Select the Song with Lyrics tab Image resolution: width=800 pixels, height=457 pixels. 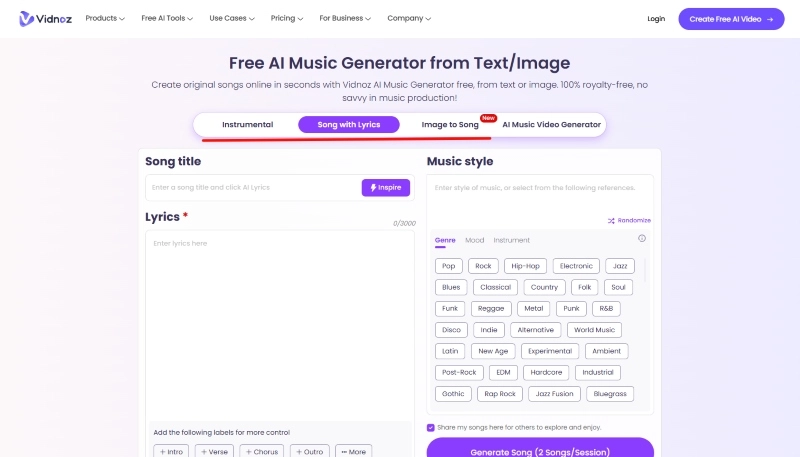pos(348,124)
